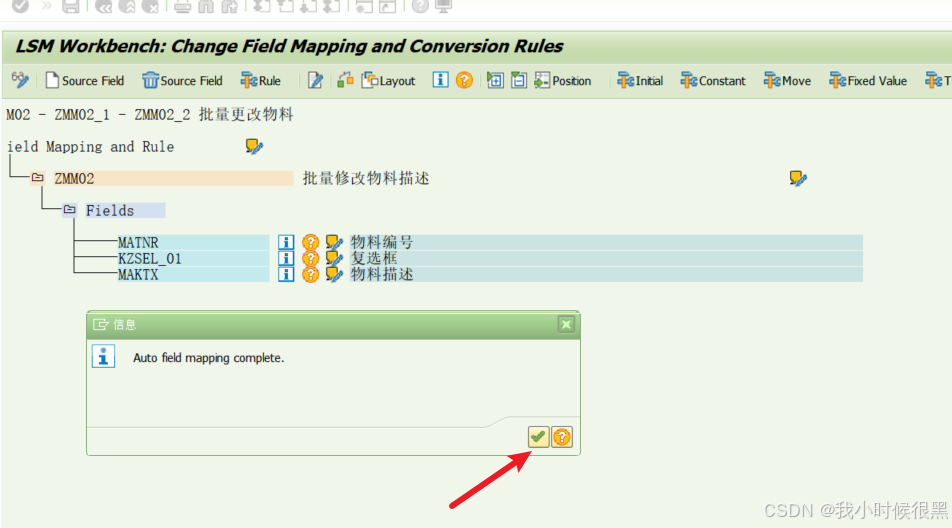Viewport: 952px width, 528px height.
Task: Click the 物料描述 description text
Action: coord(382,274)
